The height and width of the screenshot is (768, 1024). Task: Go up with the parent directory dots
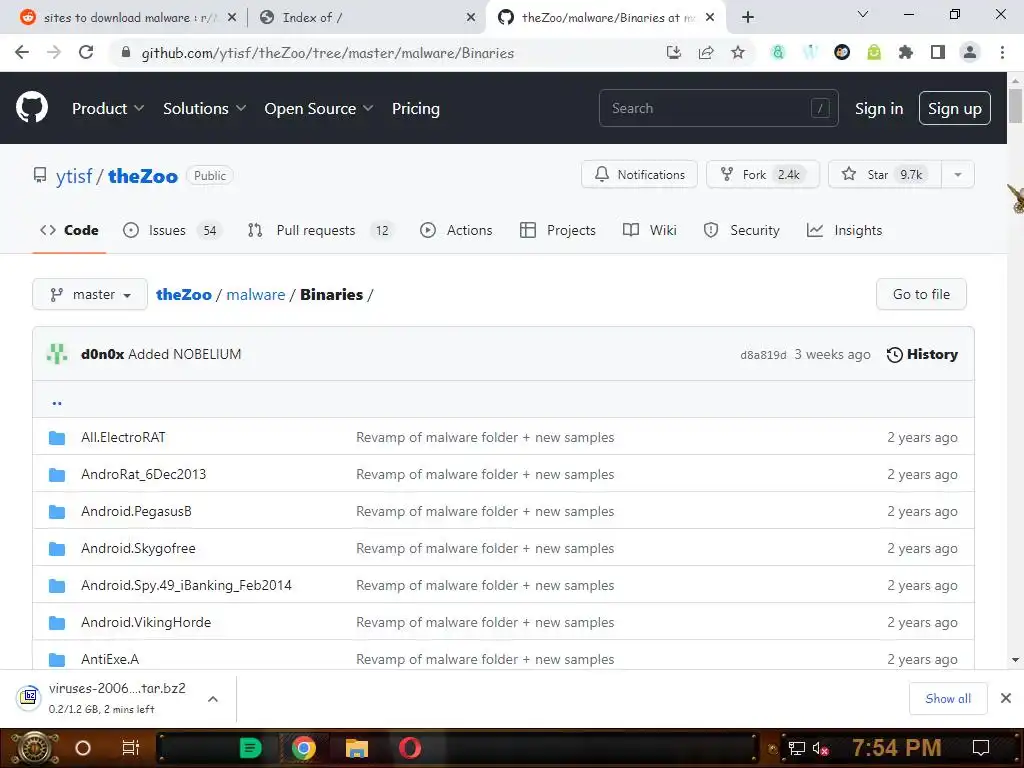coord(57,402)
